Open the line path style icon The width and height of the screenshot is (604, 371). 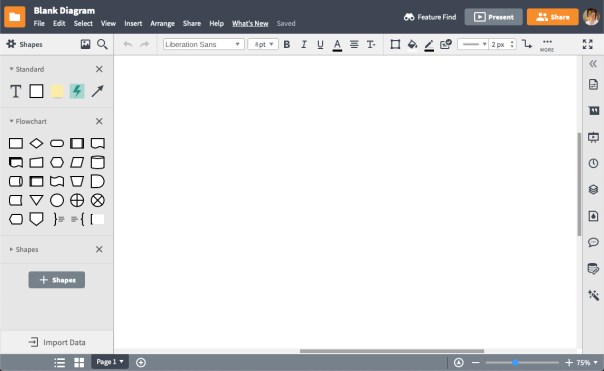pyautogui.click(x=527, y=44)
